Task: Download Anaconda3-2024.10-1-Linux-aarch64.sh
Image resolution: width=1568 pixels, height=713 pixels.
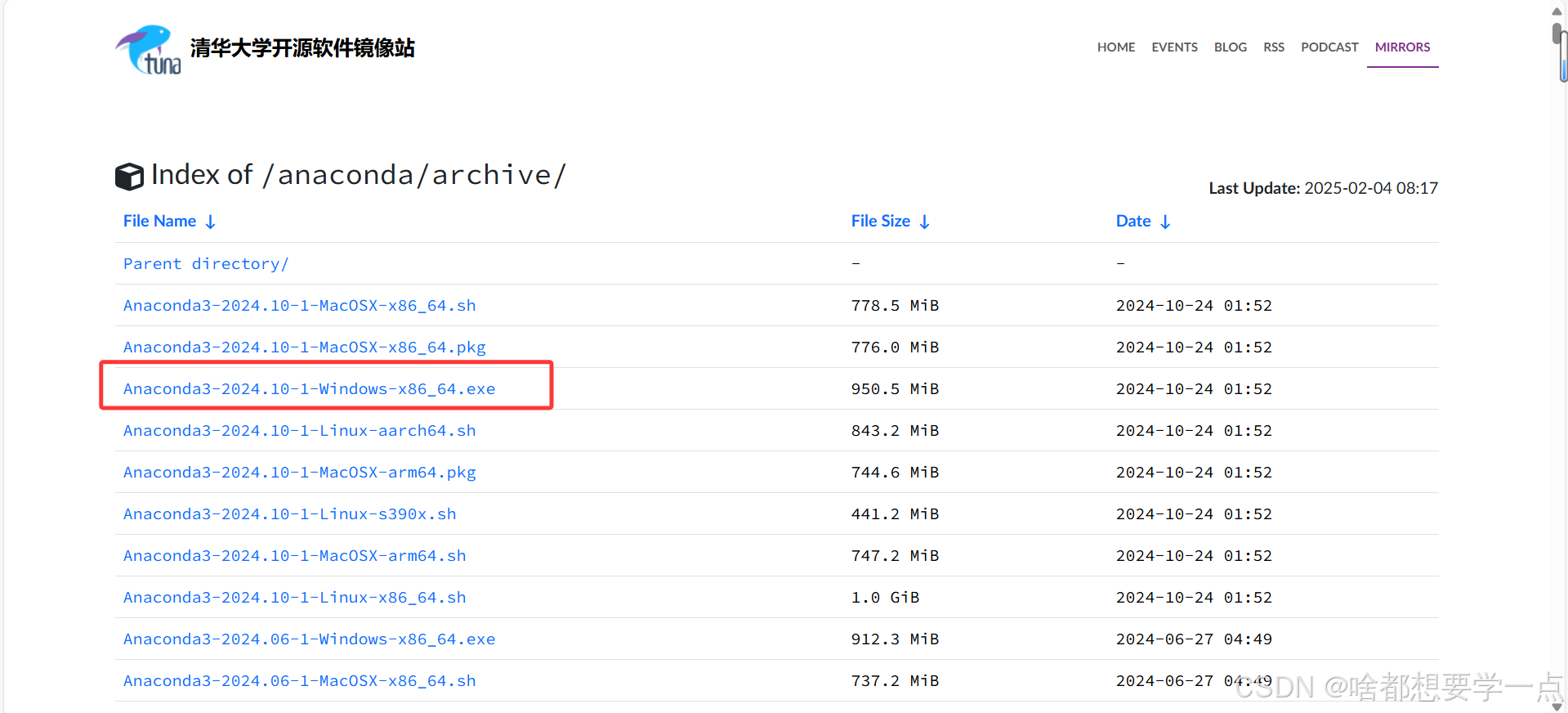Action: click(x=300, y=431)
